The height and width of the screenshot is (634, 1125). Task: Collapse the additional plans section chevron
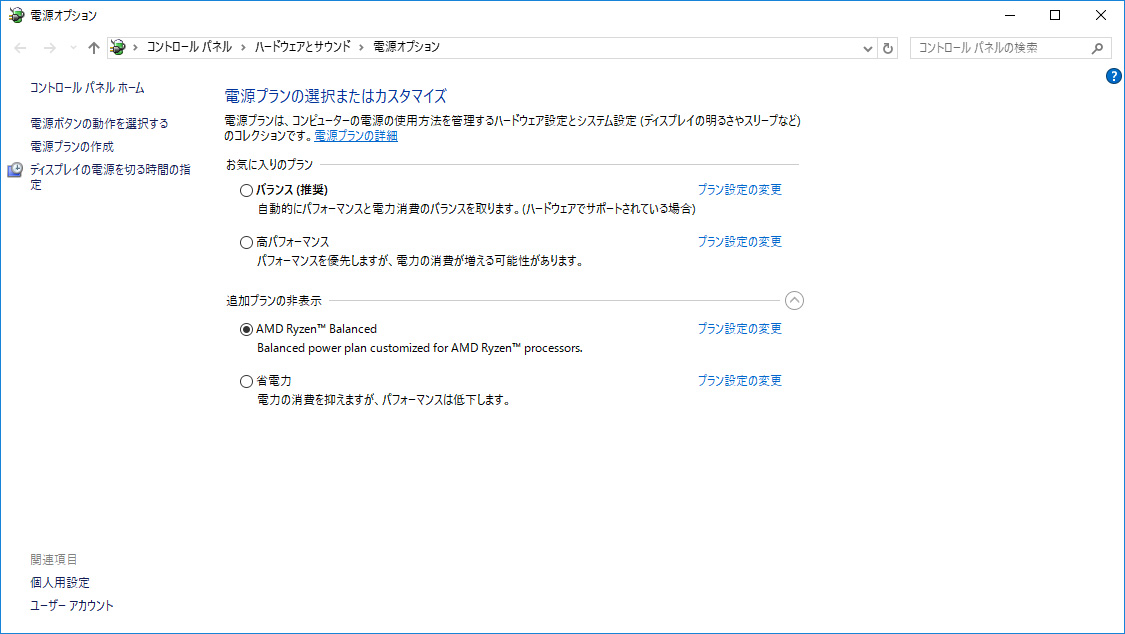point(794,301)
